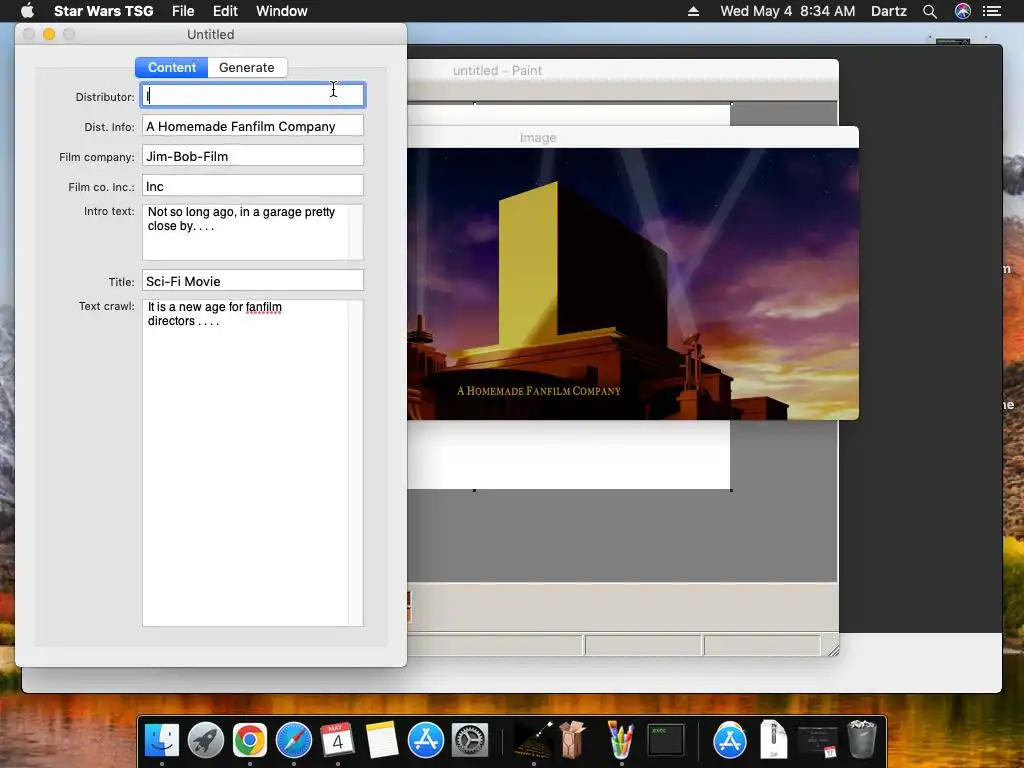Open the App Store icon left of System Preferences
1024x768 pixels.
pos(426,741)
